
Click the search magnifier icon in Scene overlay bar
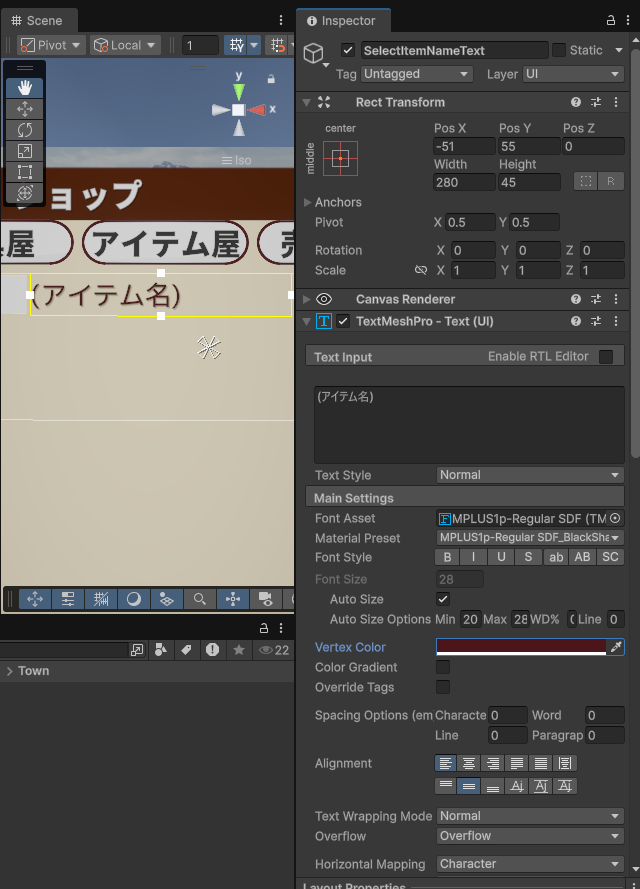(200, 599)
